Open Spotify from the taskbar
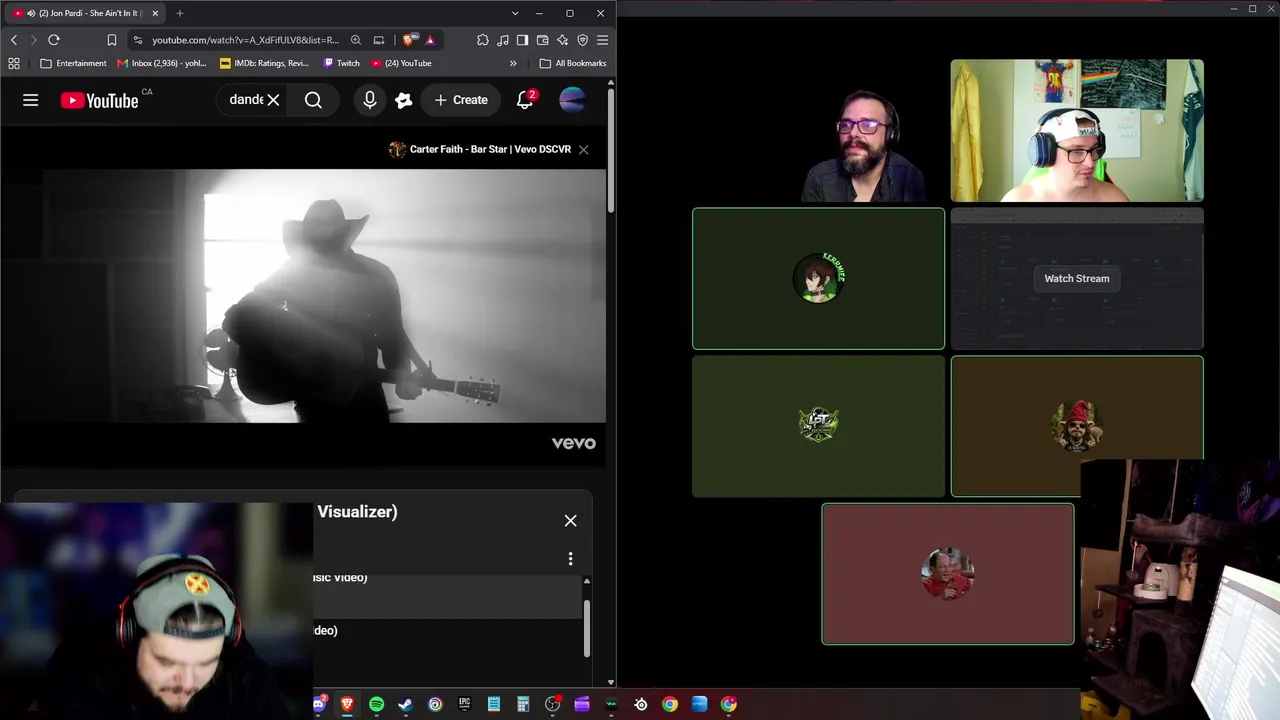Screen dimensions: 1280x720 coord(376,704)
